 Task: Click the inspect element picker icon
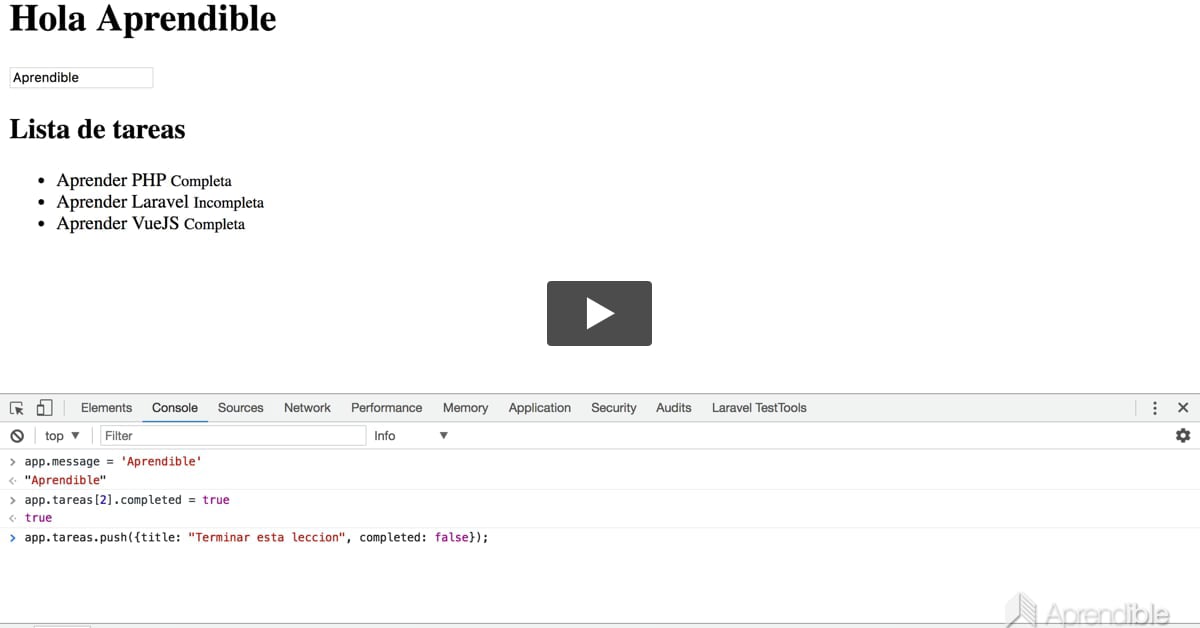click(17, 408)
